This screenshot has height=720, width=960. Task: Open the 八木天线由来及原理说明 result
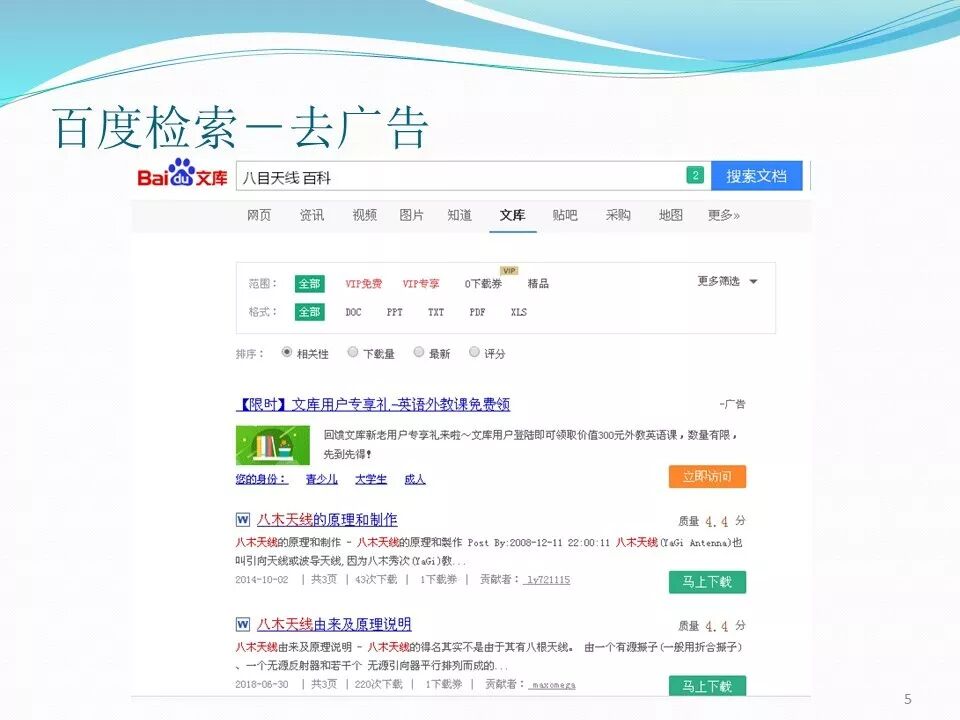[334, 624]
